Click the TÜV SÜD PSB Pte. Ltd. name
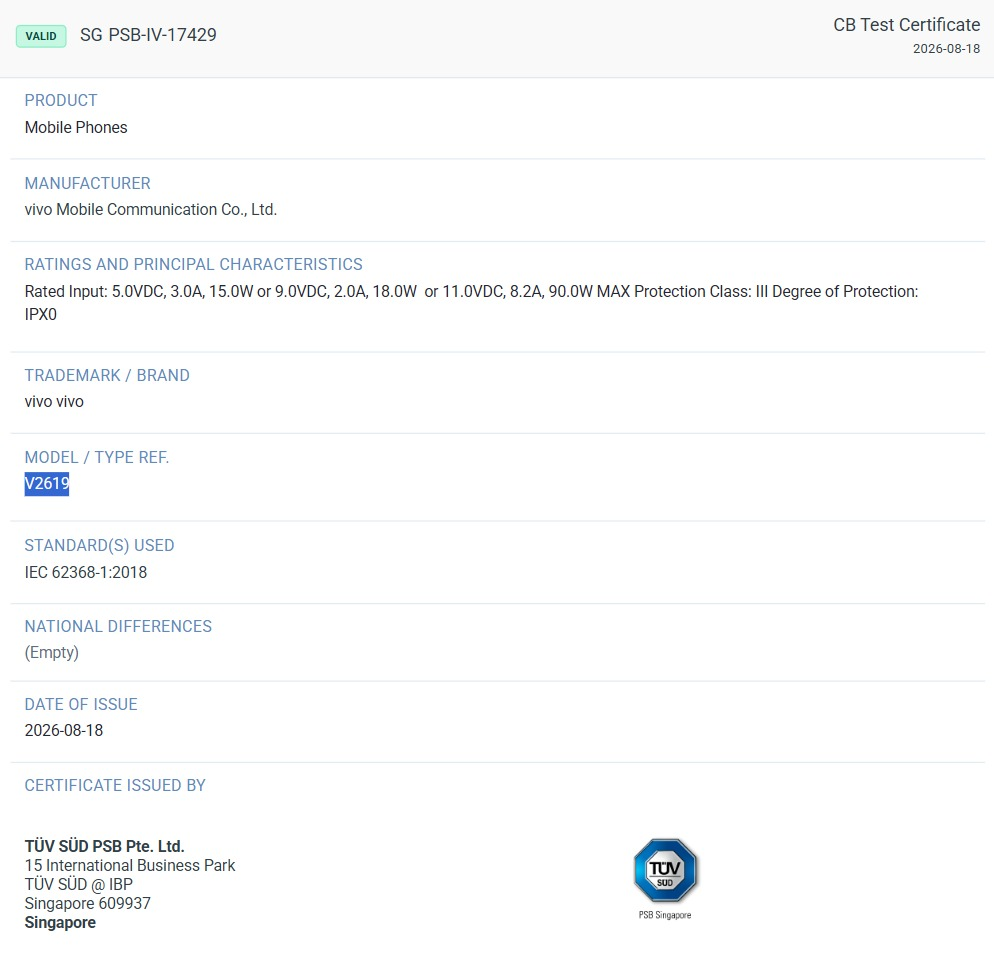Image resolution: width=994 pixels, height=976 pixels. (105, 846)
